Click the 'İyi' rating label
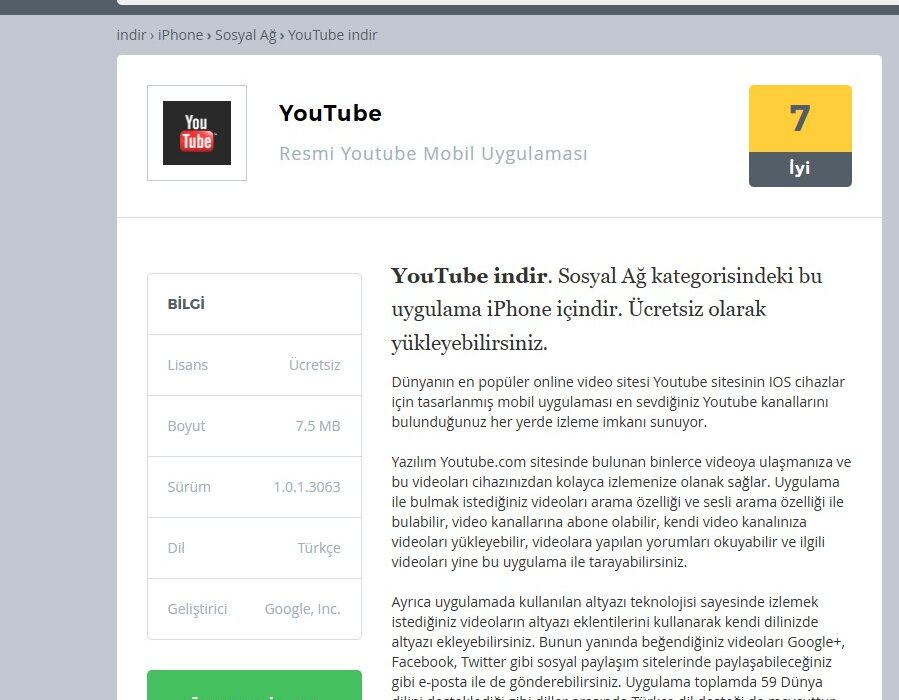The image size is (899, 700). pos(799,169)
